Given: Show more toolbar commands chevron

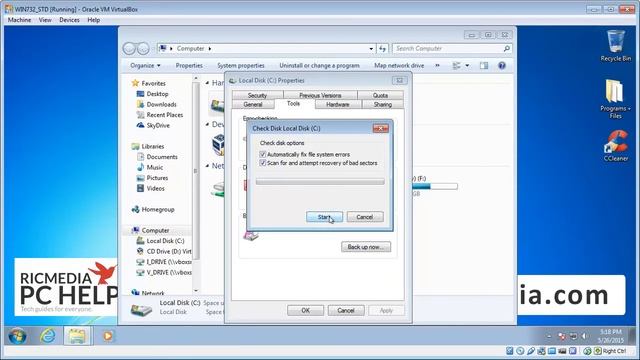Looking at the screenshot, I should point(438,65).
